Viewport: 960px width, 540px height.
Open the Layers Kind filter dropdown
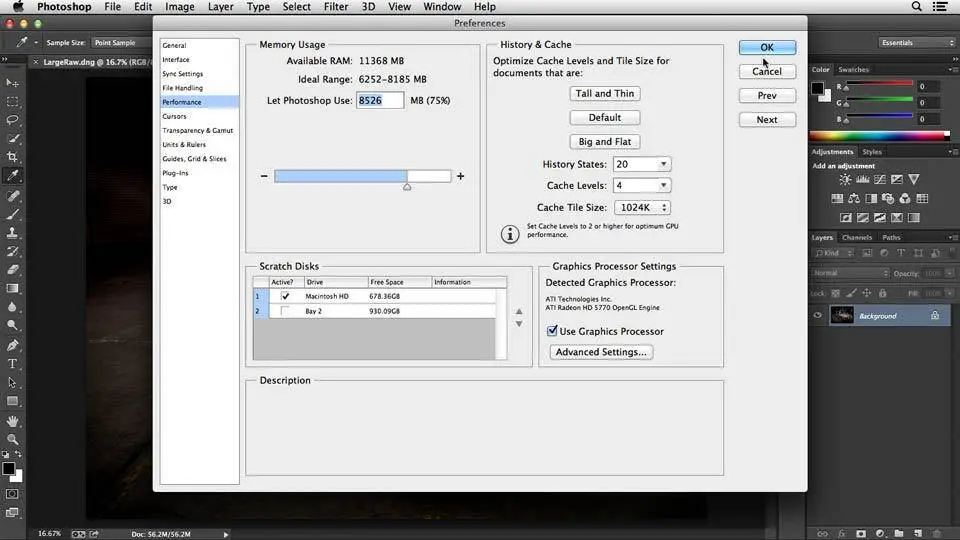833,253
